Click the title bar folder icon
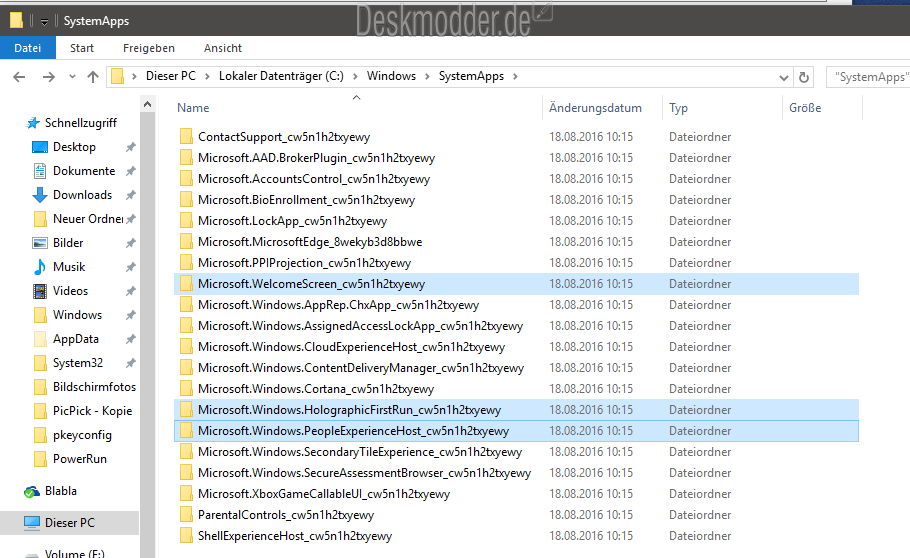910x558 pixels. (x=16, y=21)
